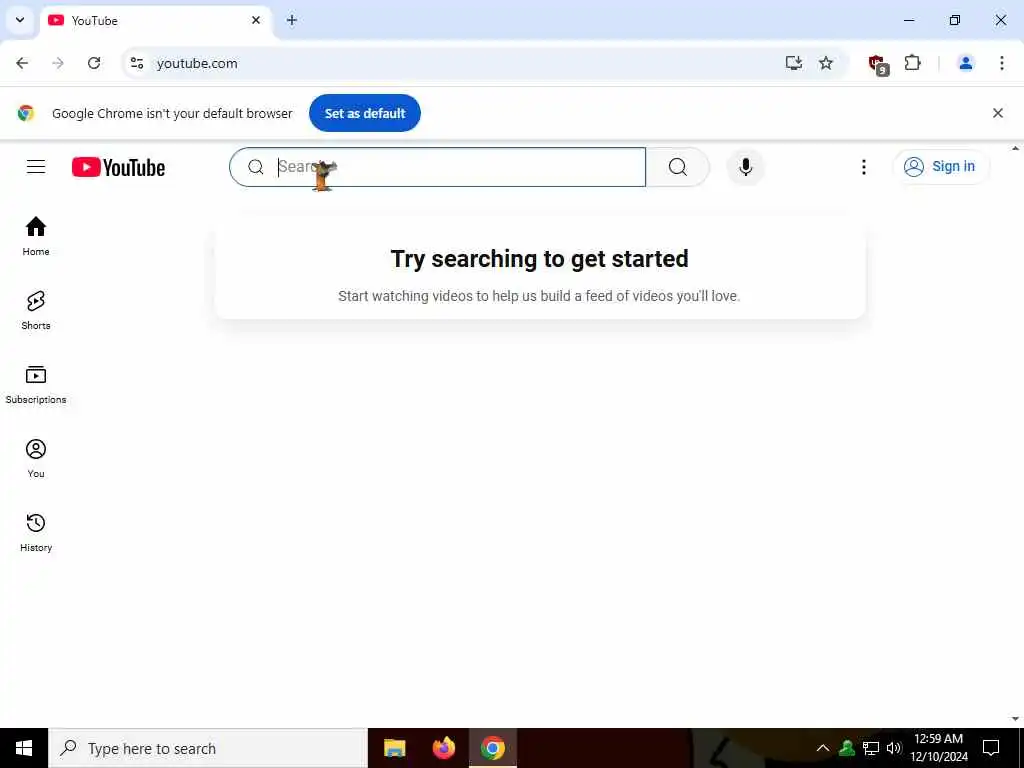Show hidden system tray icons
The height and width of the screenshot is (768, 1024).
[822, 748]
